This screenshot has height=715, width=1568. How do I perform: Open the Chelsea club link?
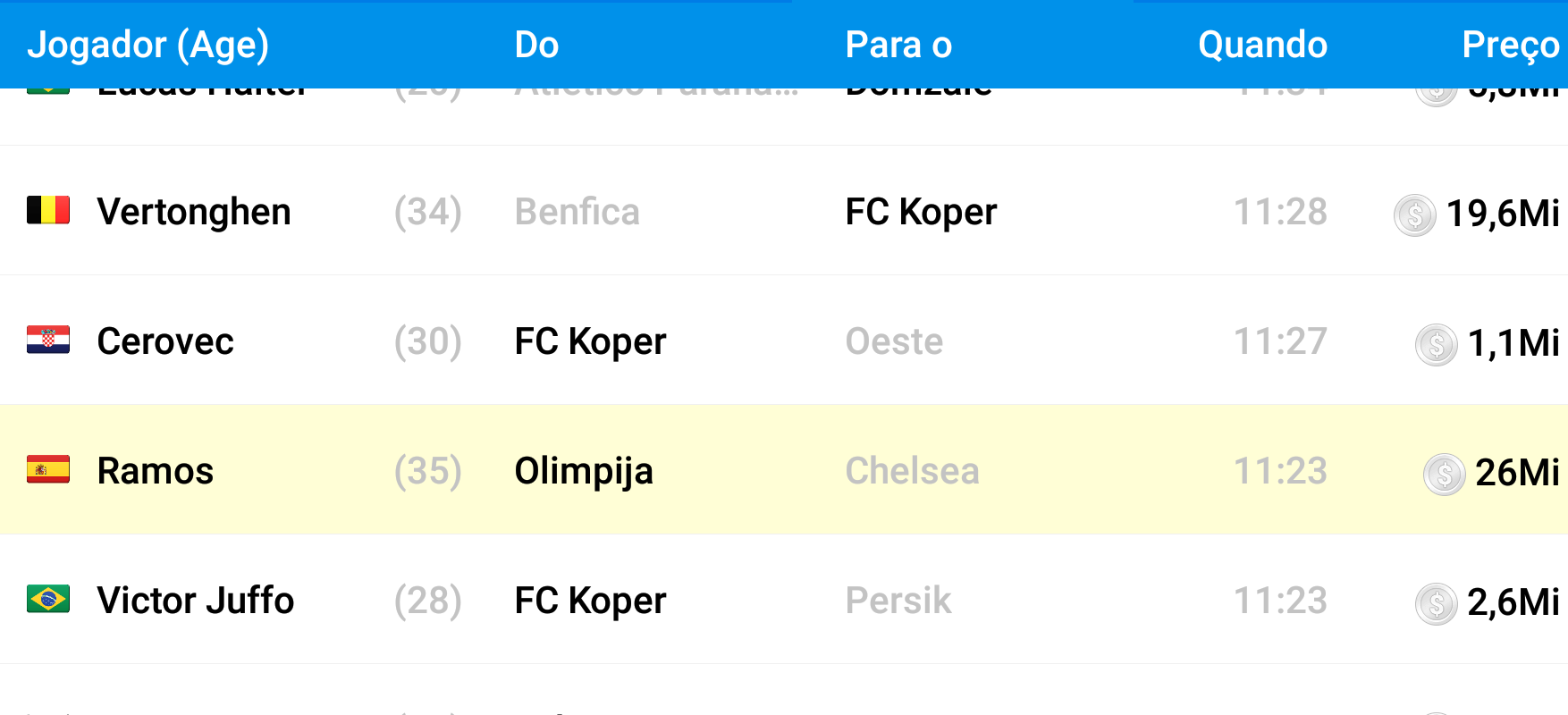tap(912, 471)
